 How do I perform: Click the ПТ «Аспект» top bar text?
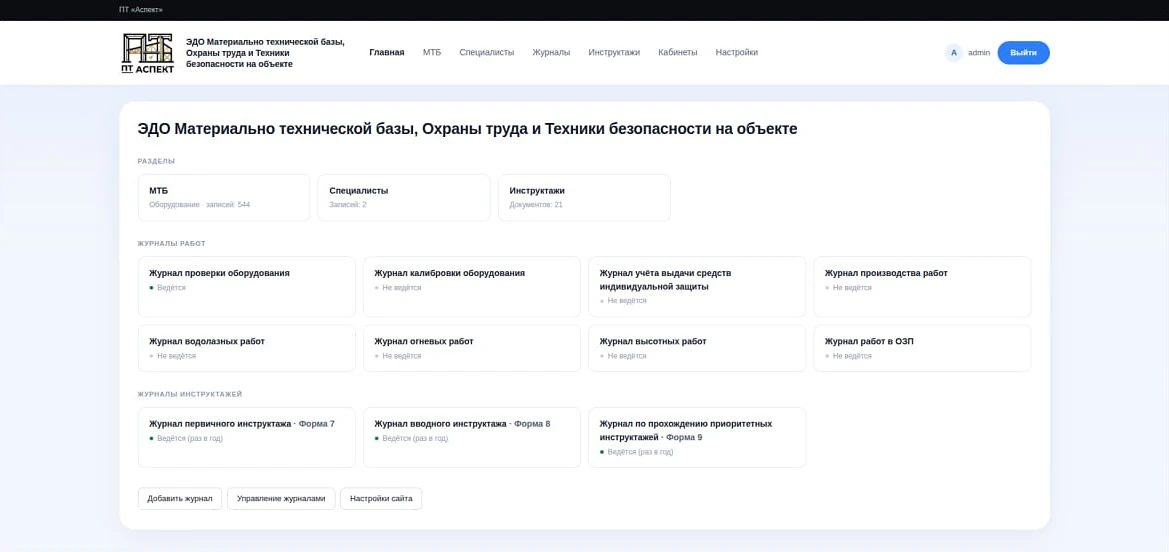coord(141,10)
